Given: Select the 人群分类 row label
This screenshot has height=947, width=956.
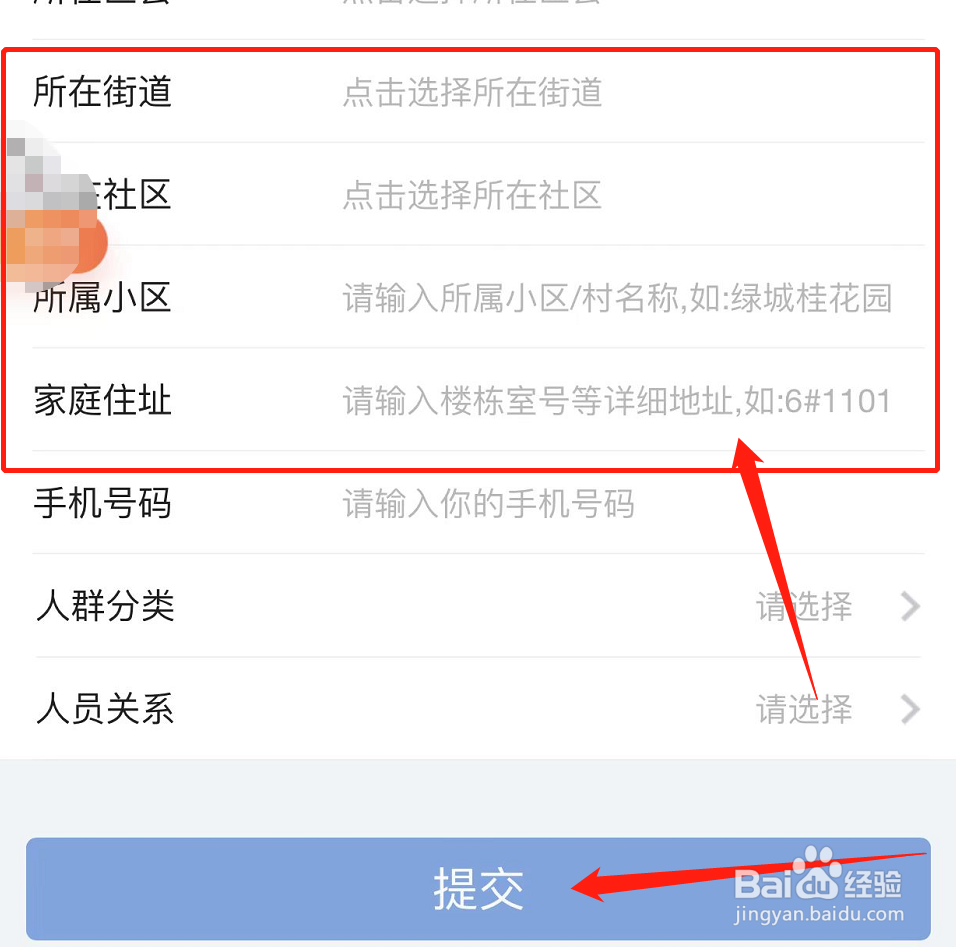Looking at the screenshot, I should point(105,606).
